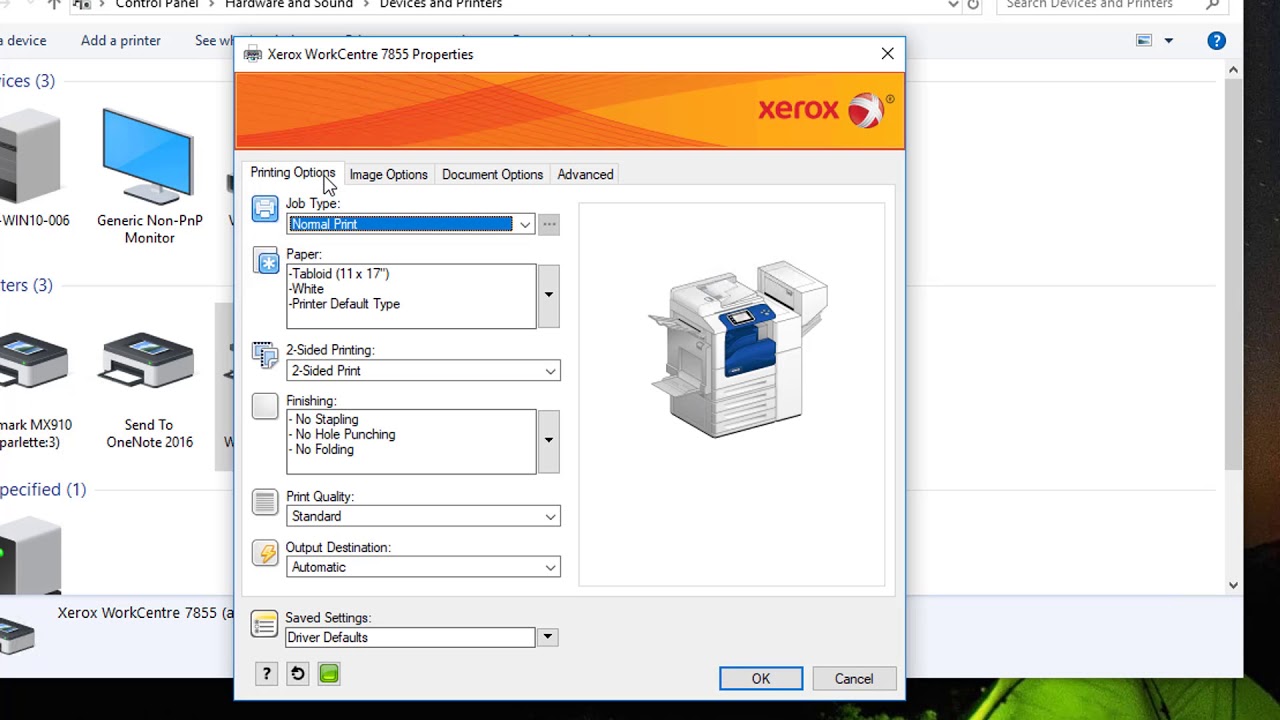
Task: Open Devices and Printers help icon
Action: [x=1216, y=40]
